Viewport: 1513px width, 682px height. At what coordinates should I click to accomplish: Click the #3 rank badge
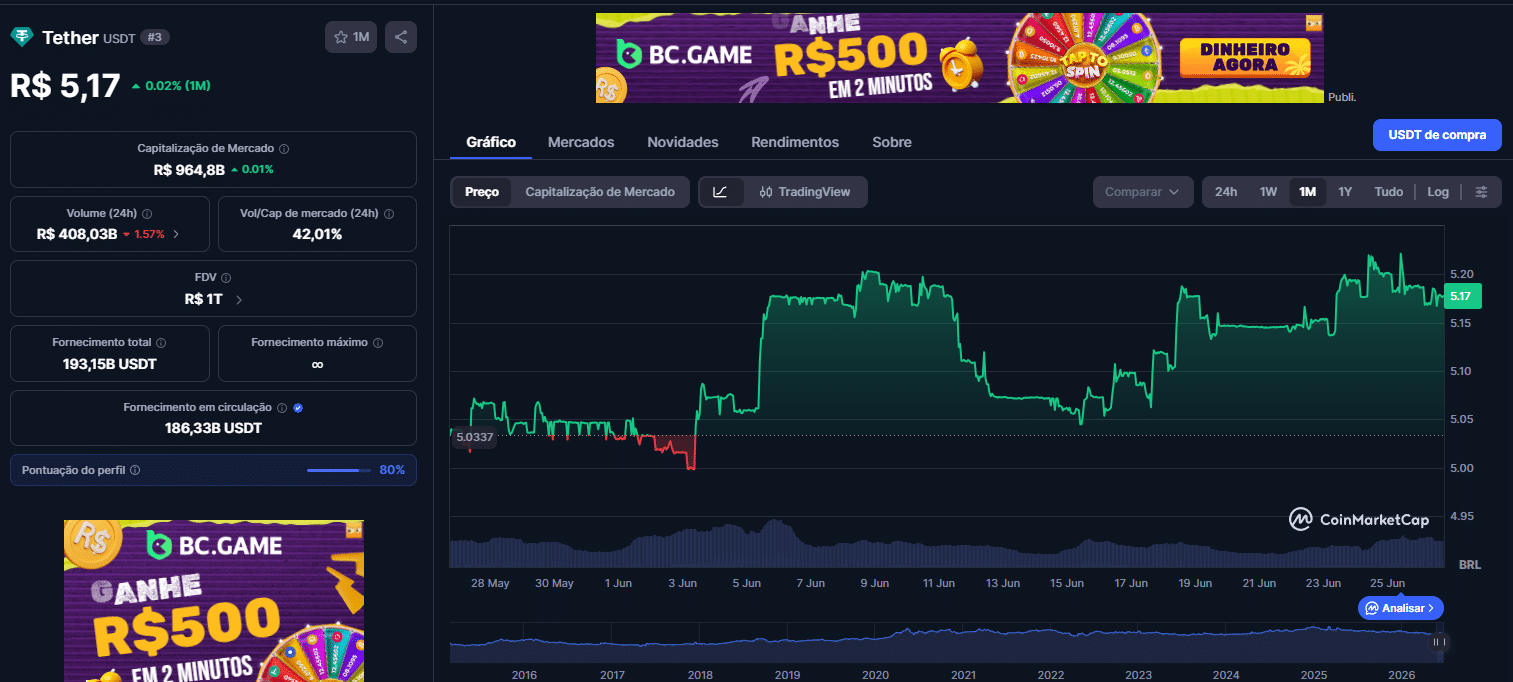click(x=155, y=37)
